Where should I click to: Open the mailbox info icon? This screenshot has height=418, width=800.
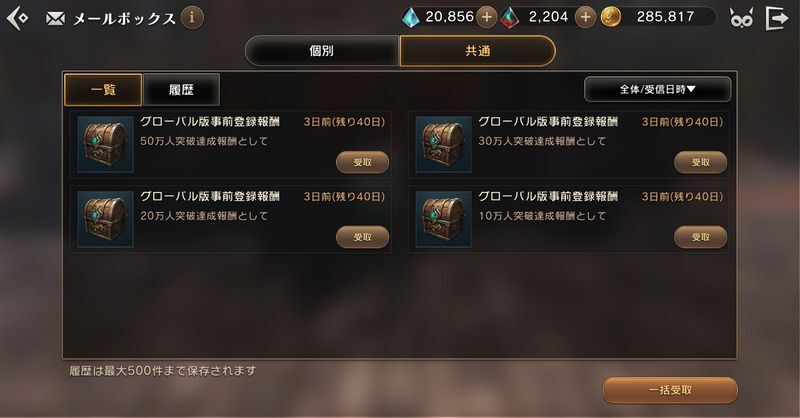pyautogui.click(x=192, y=18)
